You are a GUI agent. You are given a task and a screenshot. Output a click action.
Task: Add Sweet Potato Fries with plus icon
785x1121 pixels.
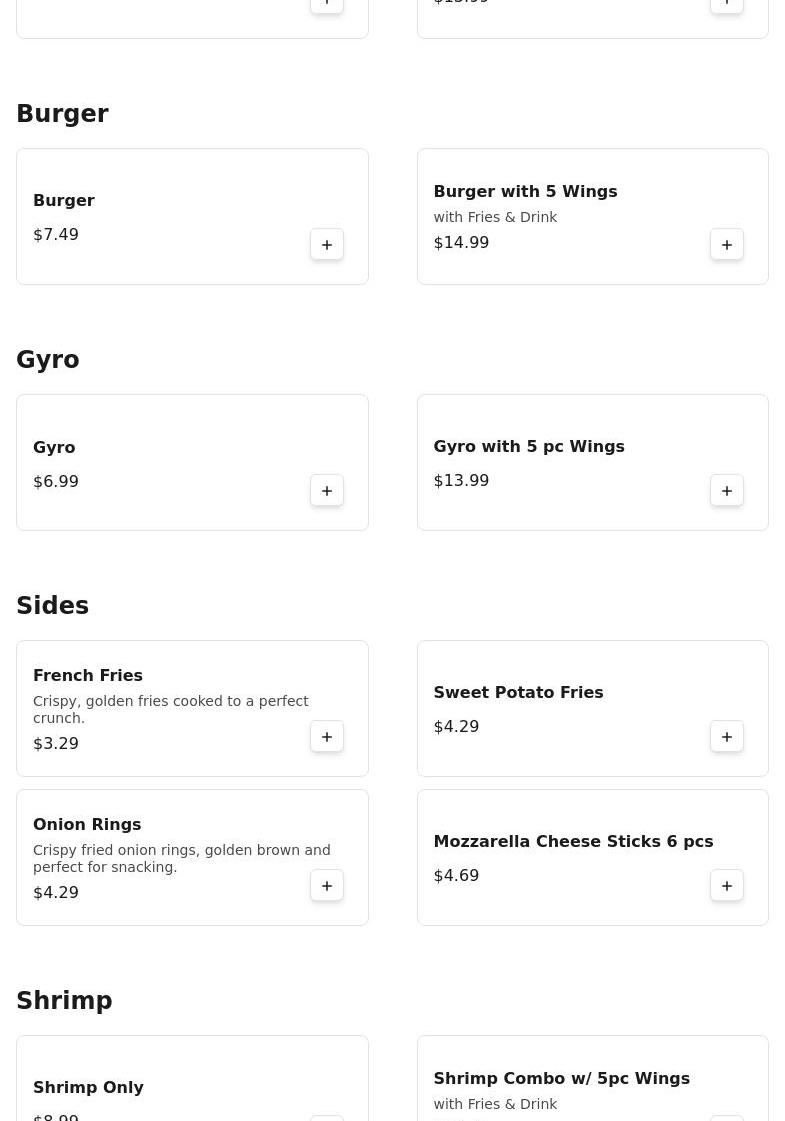pyautogui.click(x=727, y=737)
